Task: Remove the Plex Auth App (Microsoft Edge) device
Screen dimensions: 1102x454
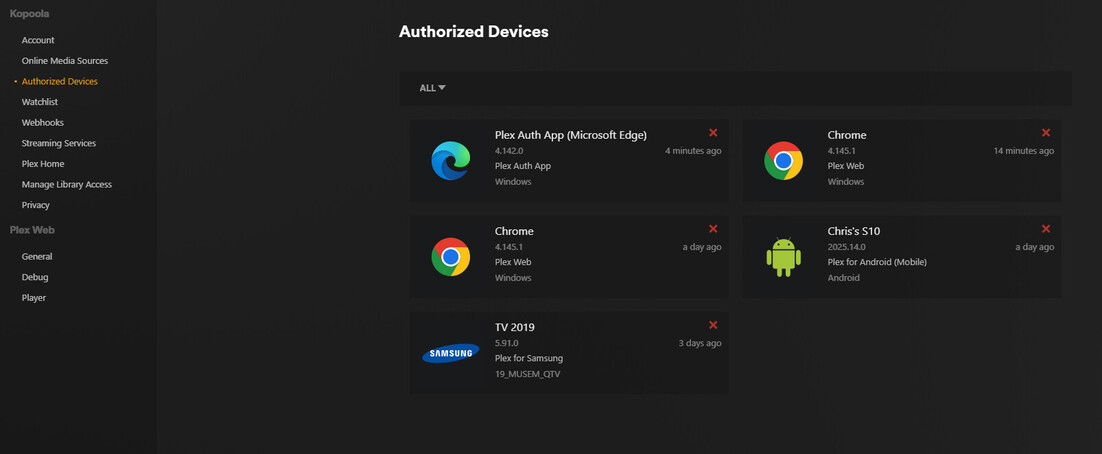Action: click(x=713, y=132)
